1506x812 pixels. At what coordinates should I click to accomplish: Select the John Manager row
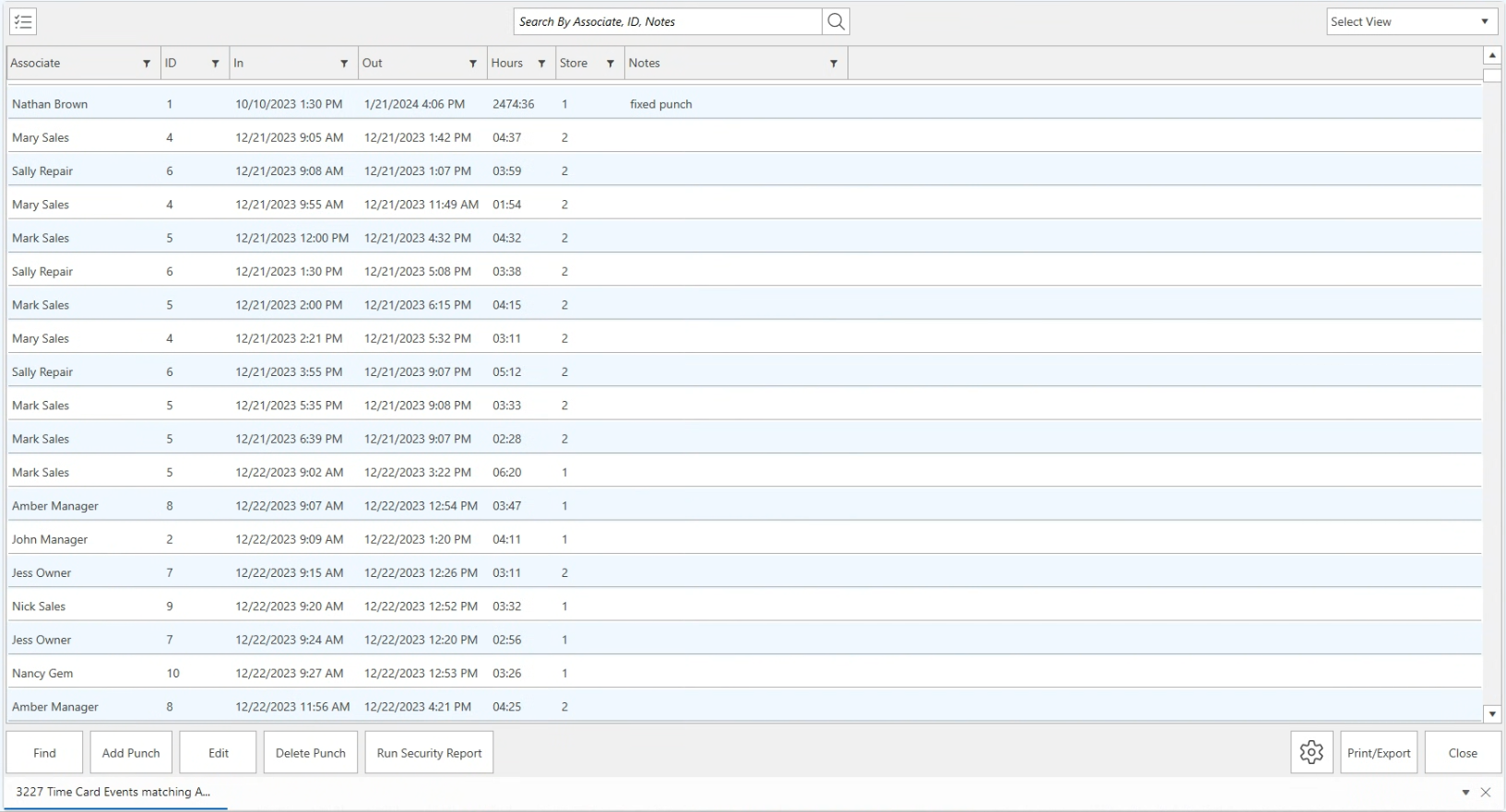744,539
